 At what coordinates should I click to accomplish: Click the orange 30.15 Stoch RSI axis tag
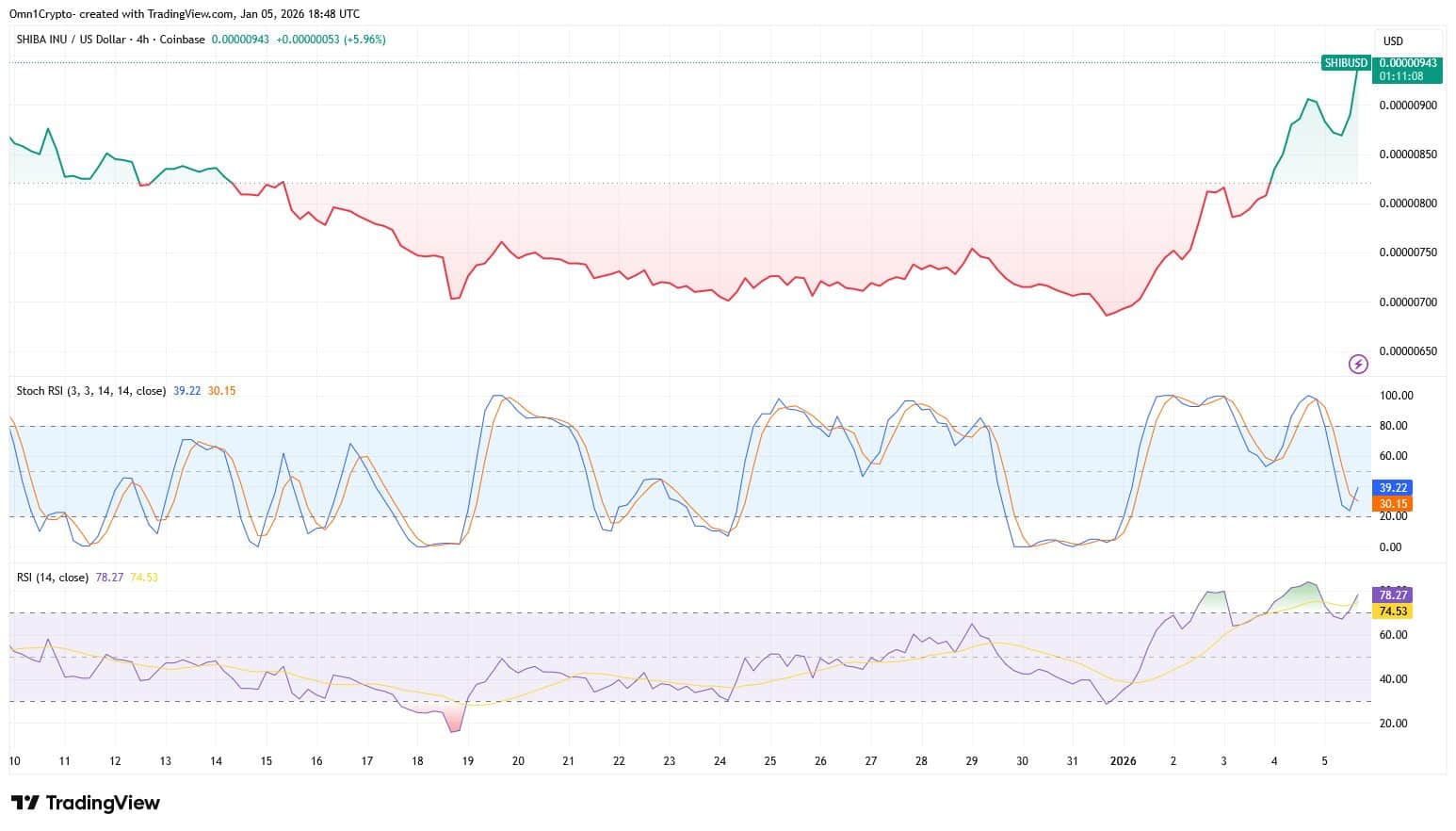pos(1393,504)
